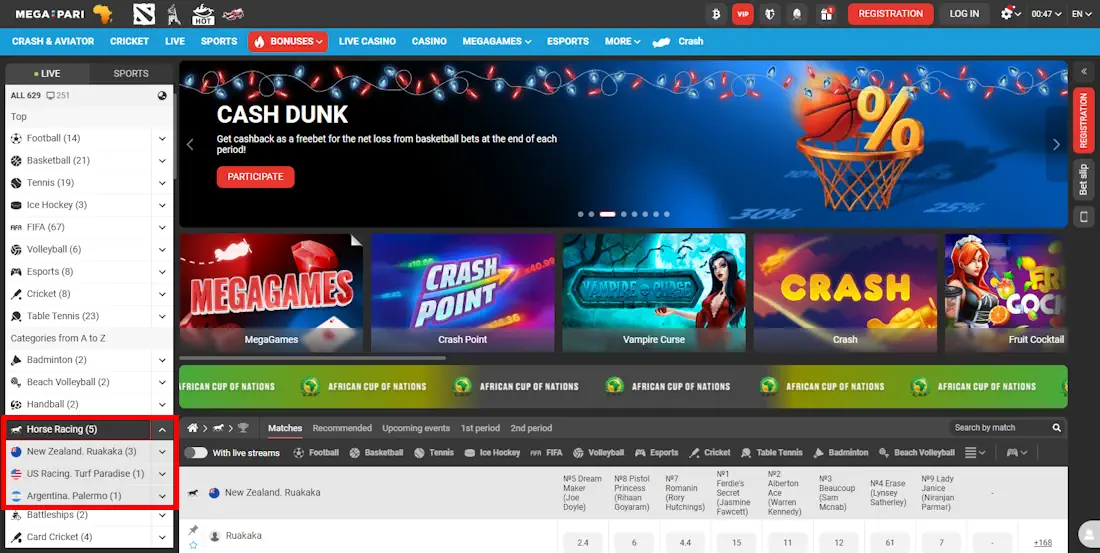Open Bet slip on the right rail
Viewport: 1100px width, 553px height.
pos(1084,179)
